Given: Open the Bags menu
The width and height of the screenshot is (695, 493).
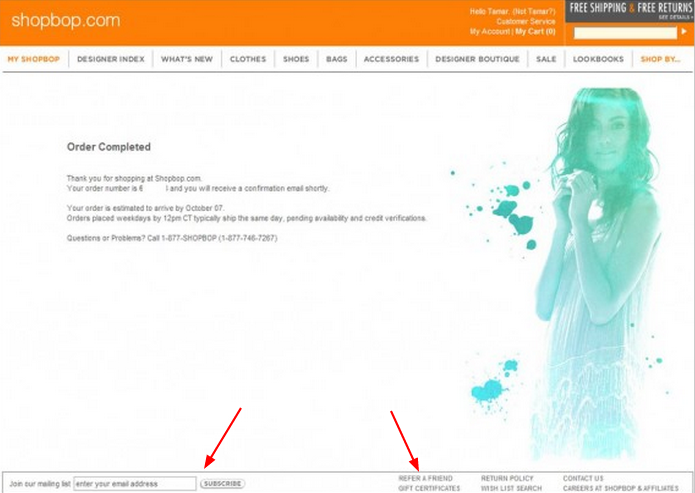Looking at the screenshot, I should coord(337,59).
